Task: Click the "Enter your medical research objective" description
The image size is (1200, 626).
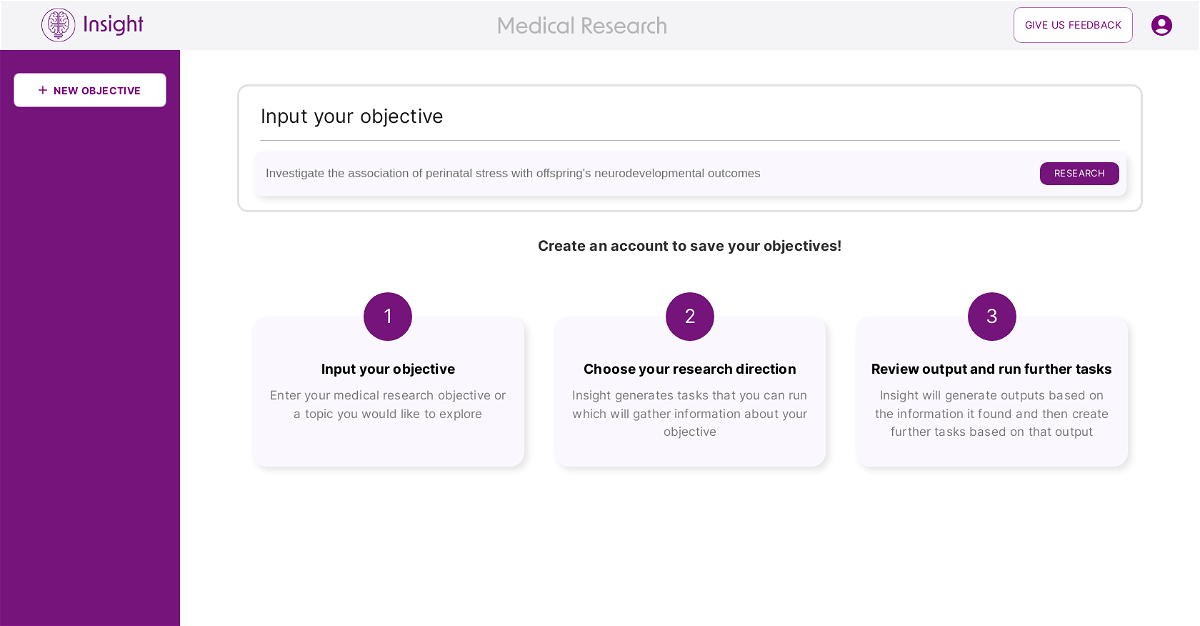Action: click(388, 404)
